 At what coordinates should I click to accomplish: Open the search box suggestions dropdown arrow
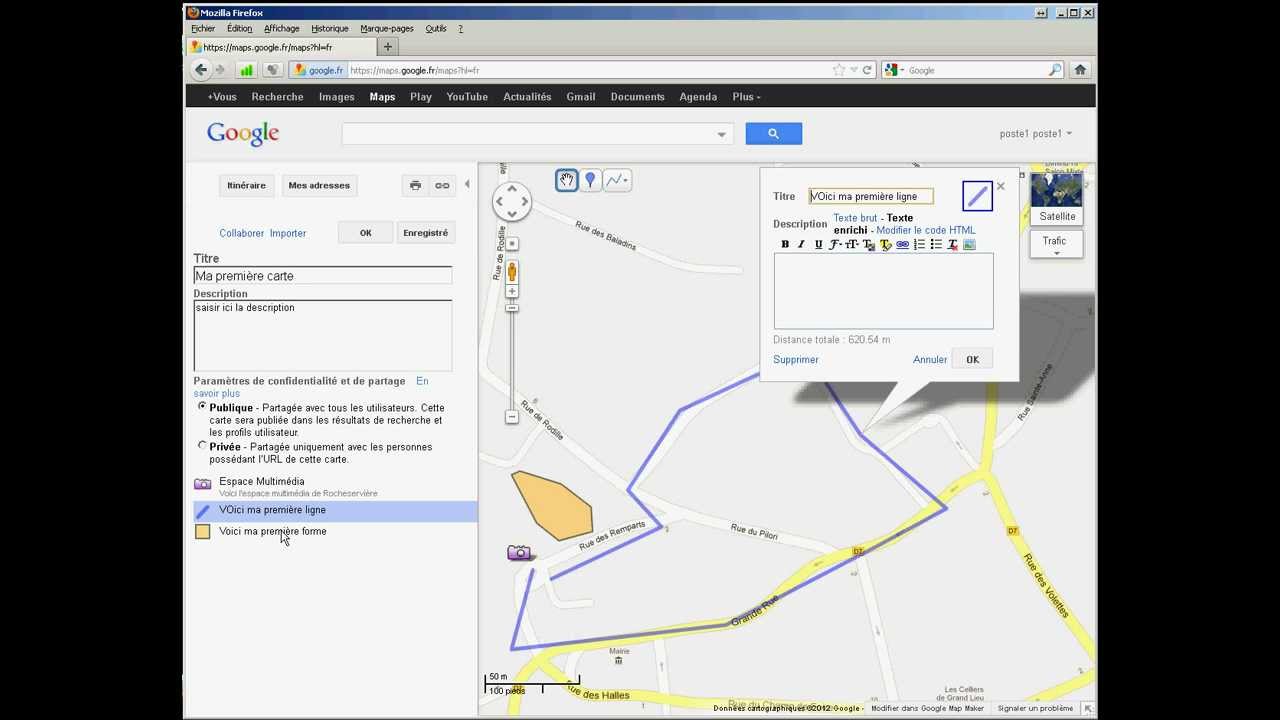click(x=721, y=134)
